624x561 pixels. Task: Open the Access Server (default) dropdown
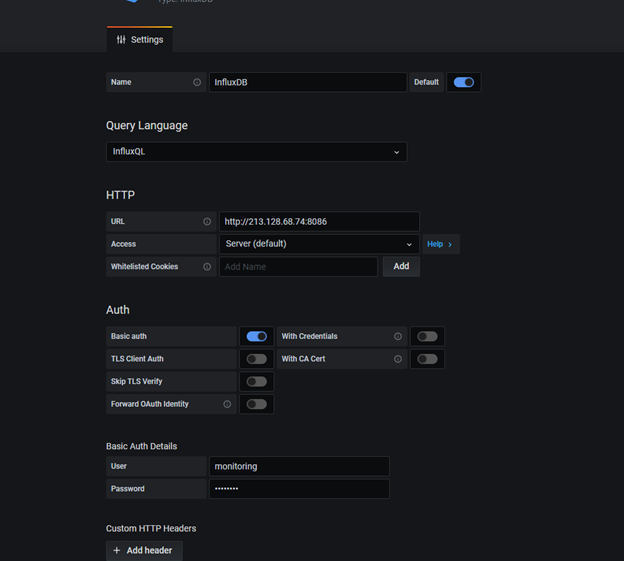[x=319, y=244]
